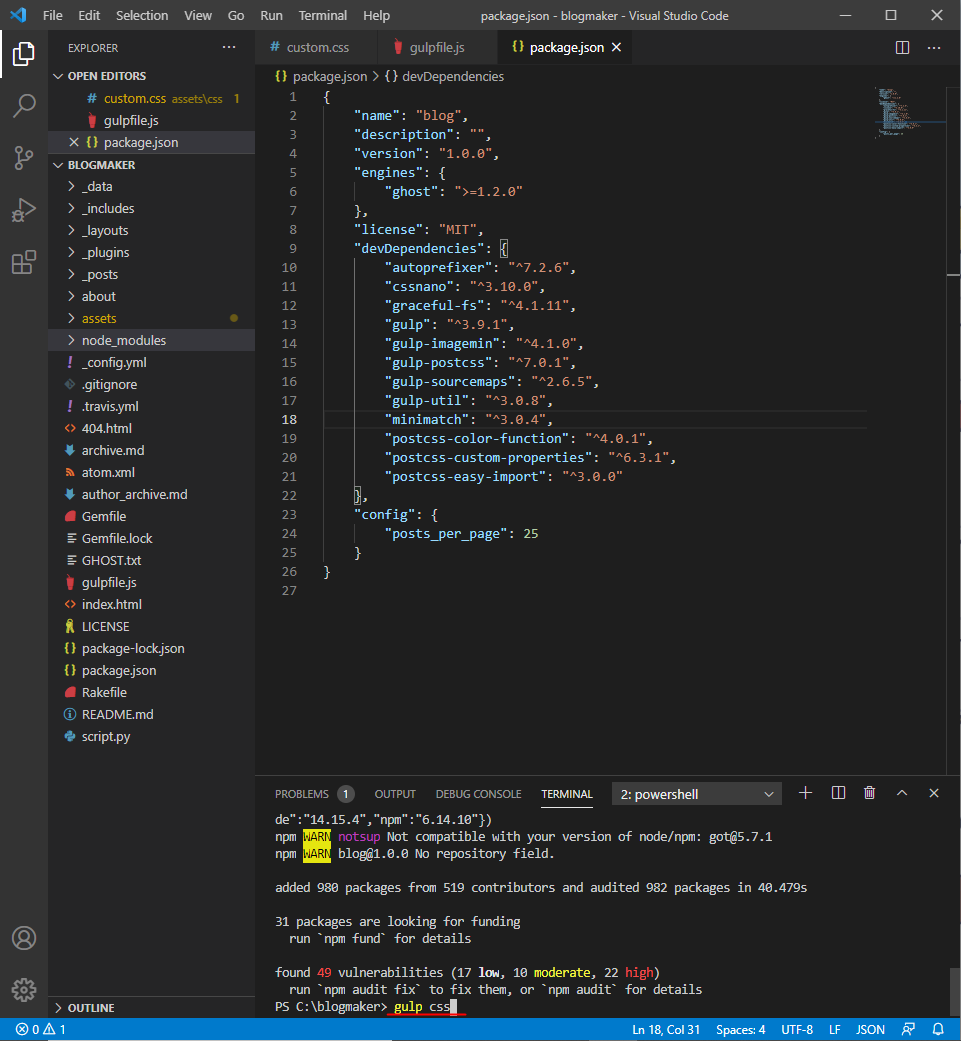Open the File menu
The height and width of the screenshot is (1041, 961).
click(52, 15)
